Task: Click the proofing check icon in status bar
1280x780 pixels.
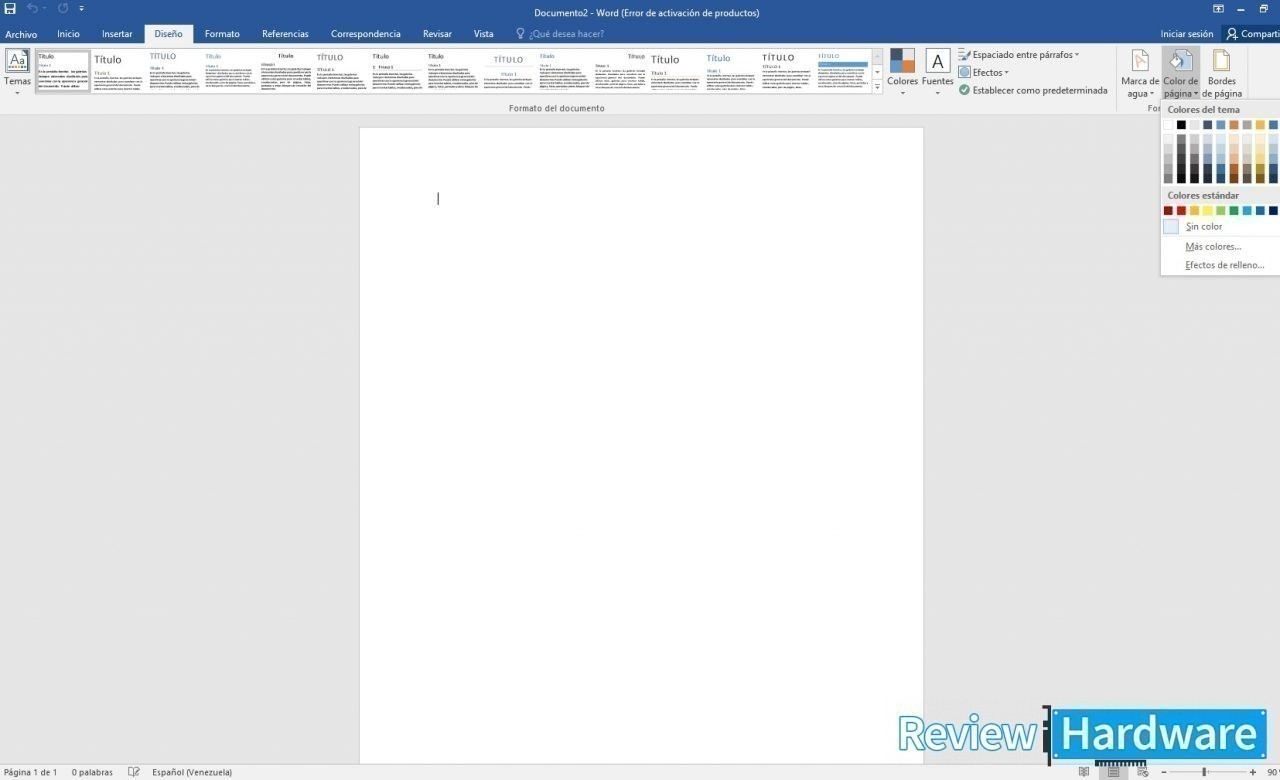Action: (x=134, y=772)
